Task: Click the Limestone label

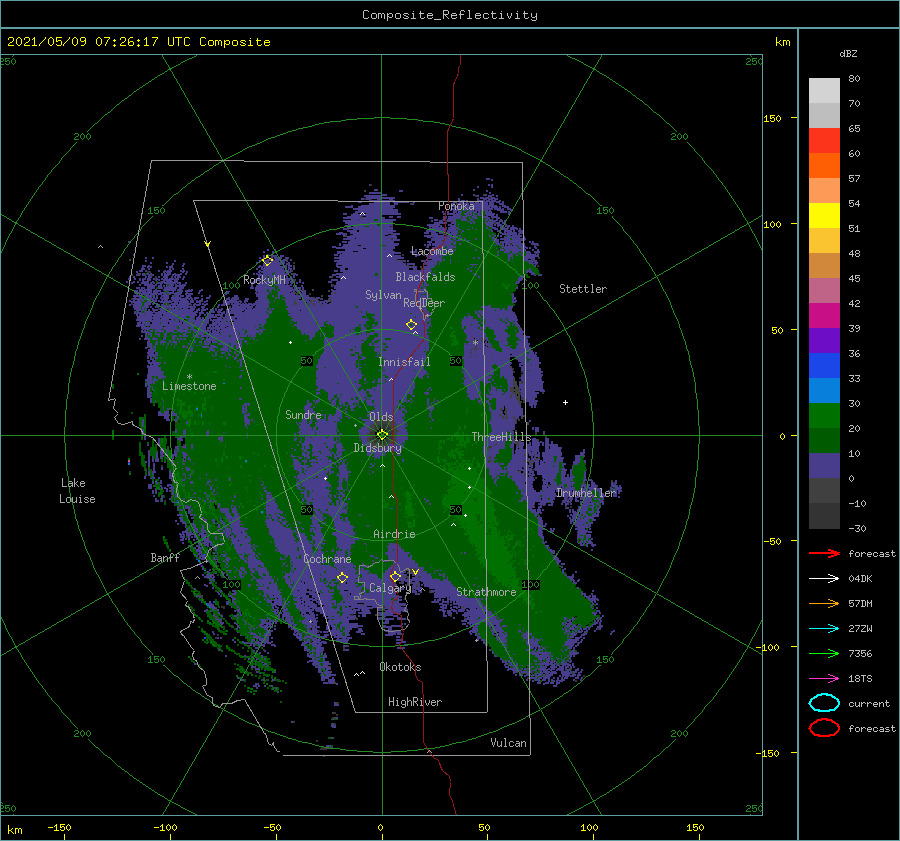Action: click(189, 386)
